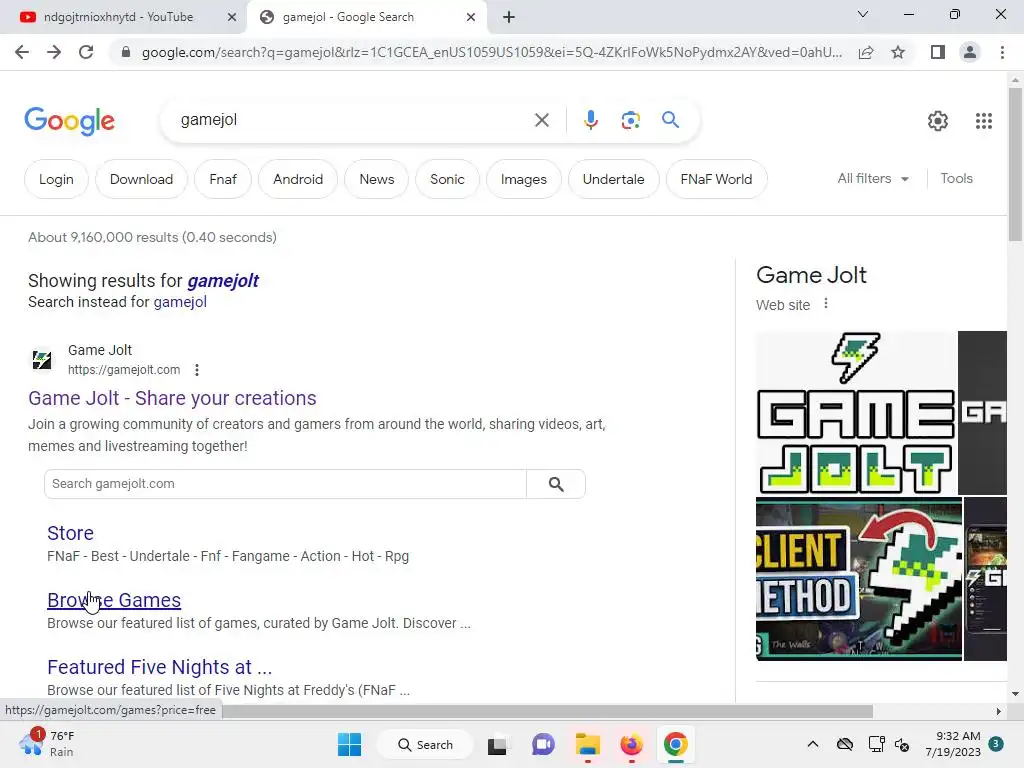This screenshot has width=1024, height=768.
Task: Open more options next to Web site
Action: coord(825,304)
